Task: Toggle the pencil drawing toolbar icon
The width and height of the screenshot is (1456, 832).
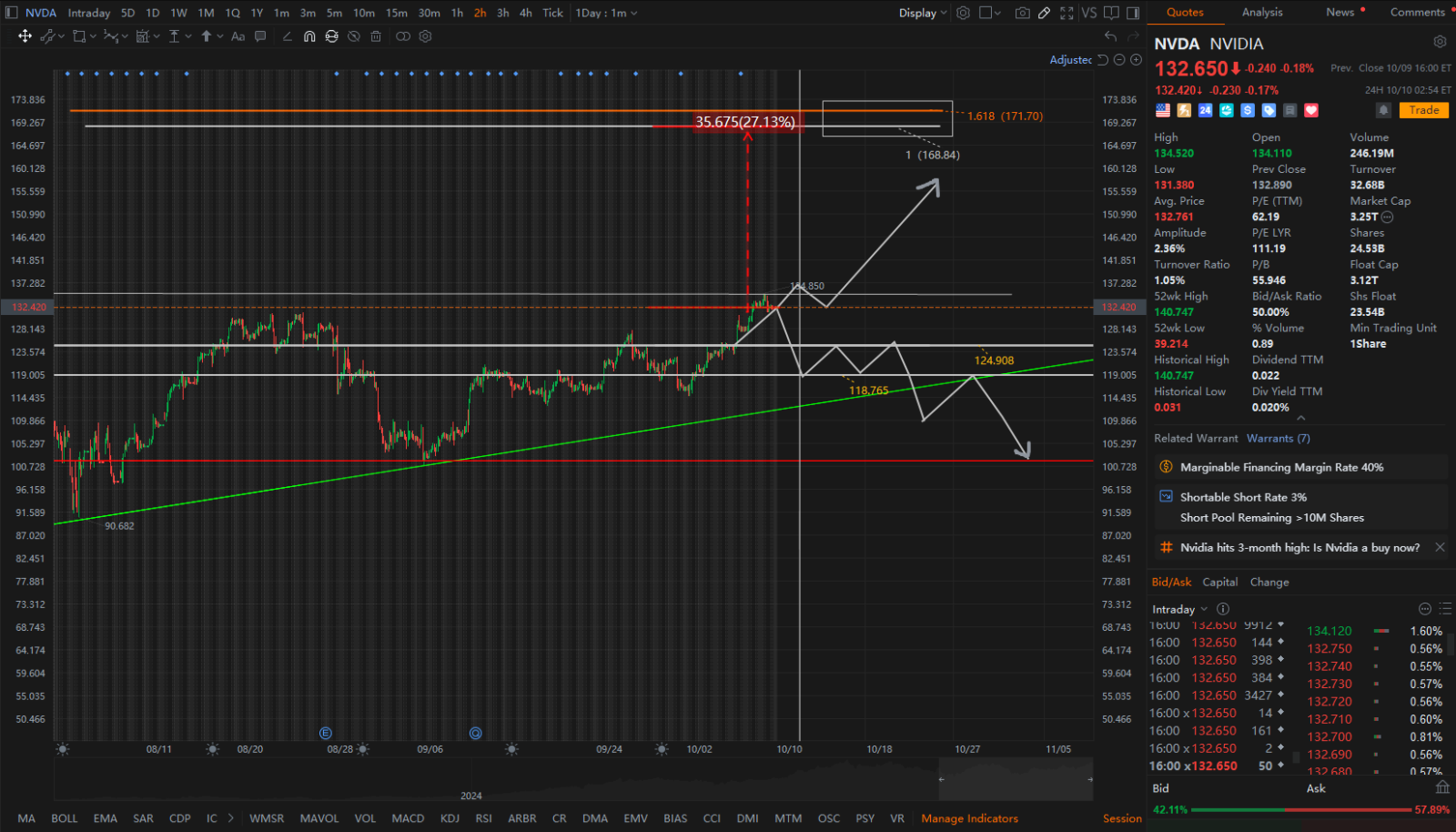Action: point(1045,13)
